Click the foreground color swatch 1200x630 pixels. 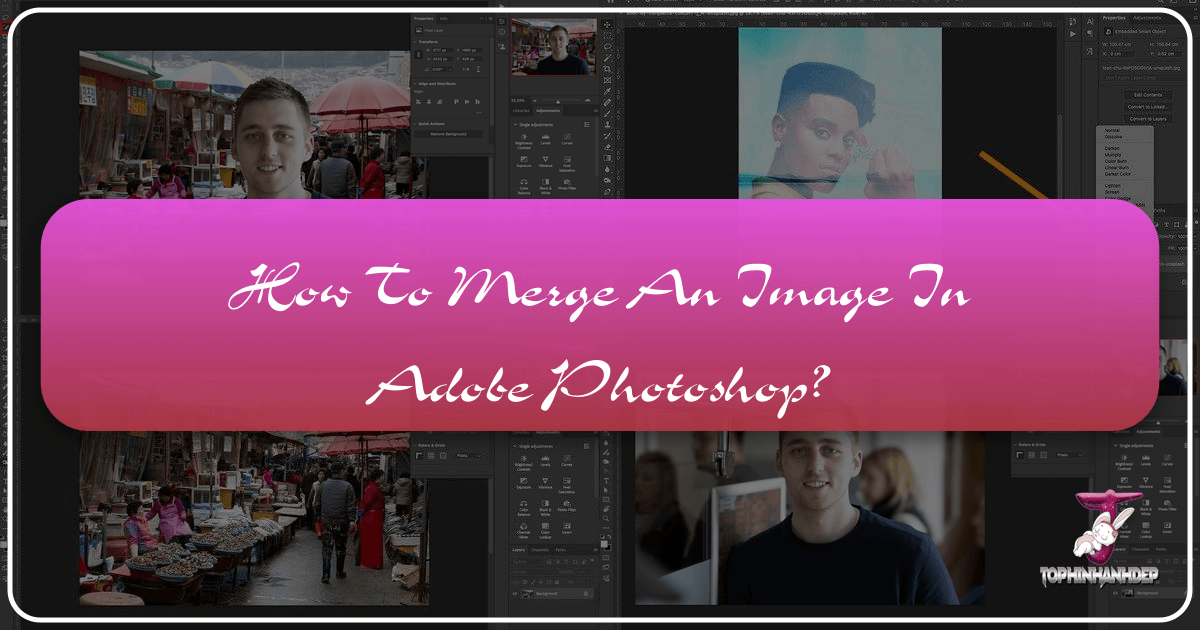pos(605,546)
